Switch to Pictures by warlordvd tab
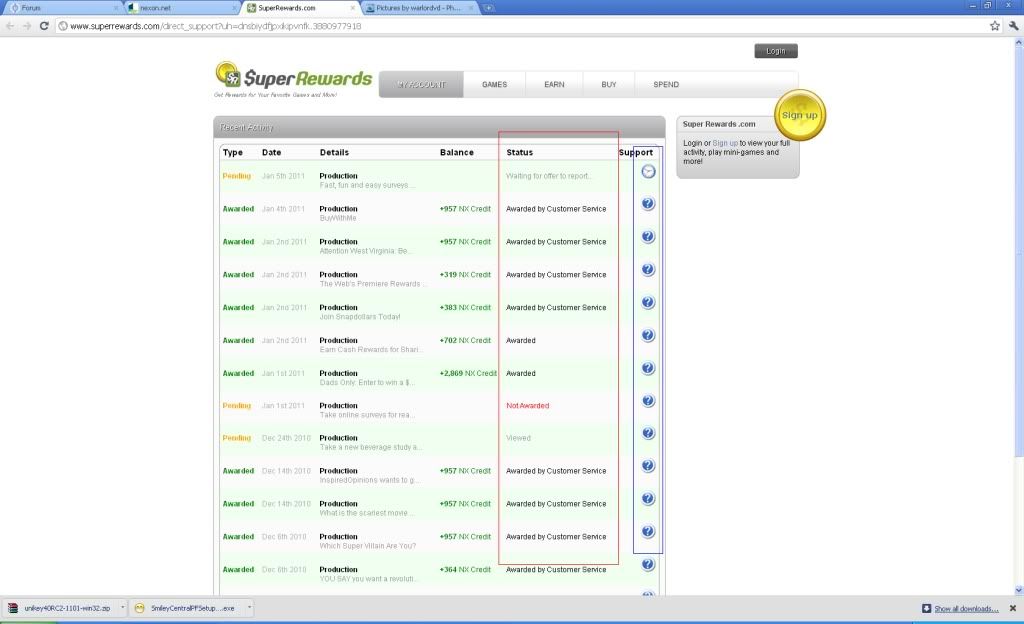Screen dimensions: 1024x624 [419, 8]
